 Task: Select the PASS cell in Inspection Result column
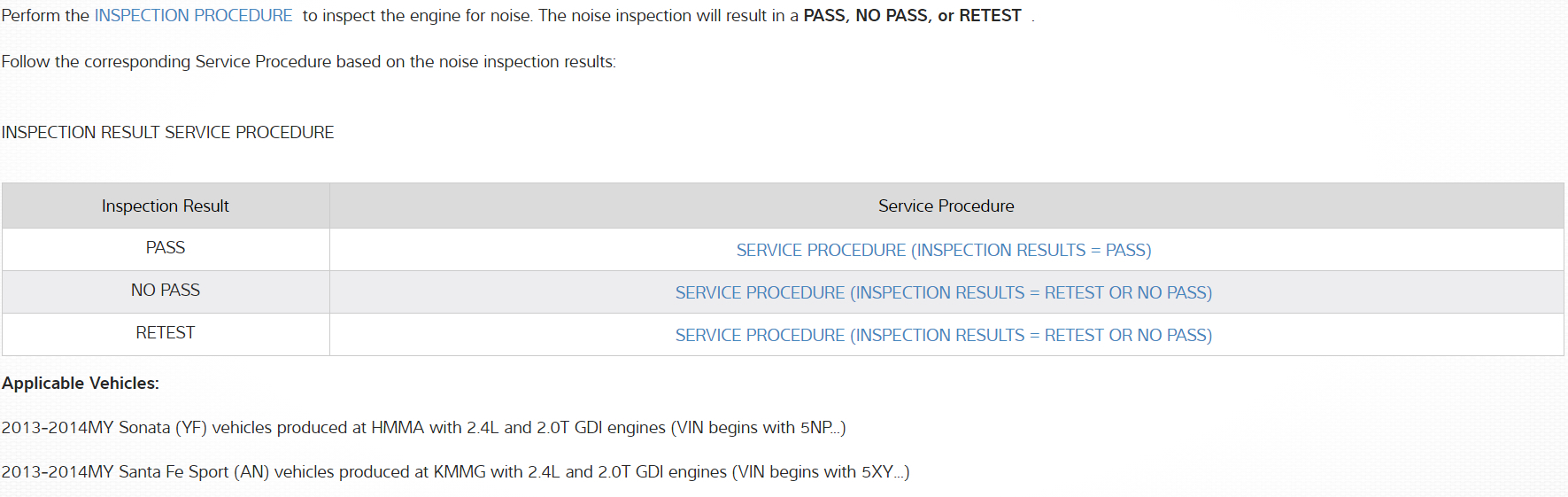coord(166,248)
